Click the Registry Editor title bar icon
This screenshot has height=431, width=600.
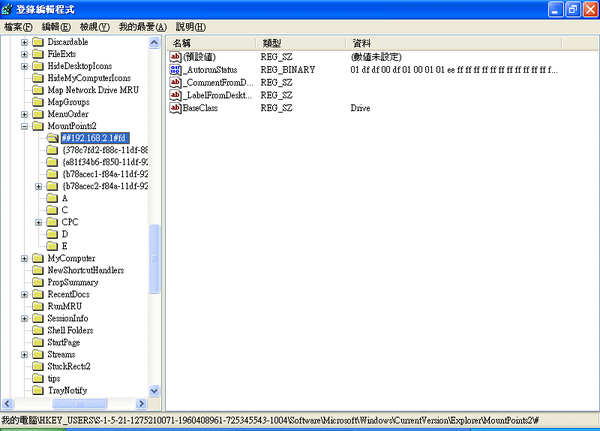coord(7,9)
